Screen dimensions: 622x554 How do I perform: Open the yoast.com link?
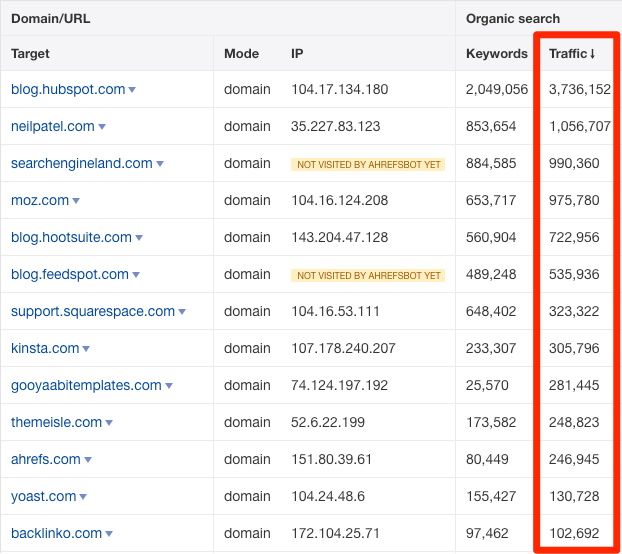pos(43,496)
